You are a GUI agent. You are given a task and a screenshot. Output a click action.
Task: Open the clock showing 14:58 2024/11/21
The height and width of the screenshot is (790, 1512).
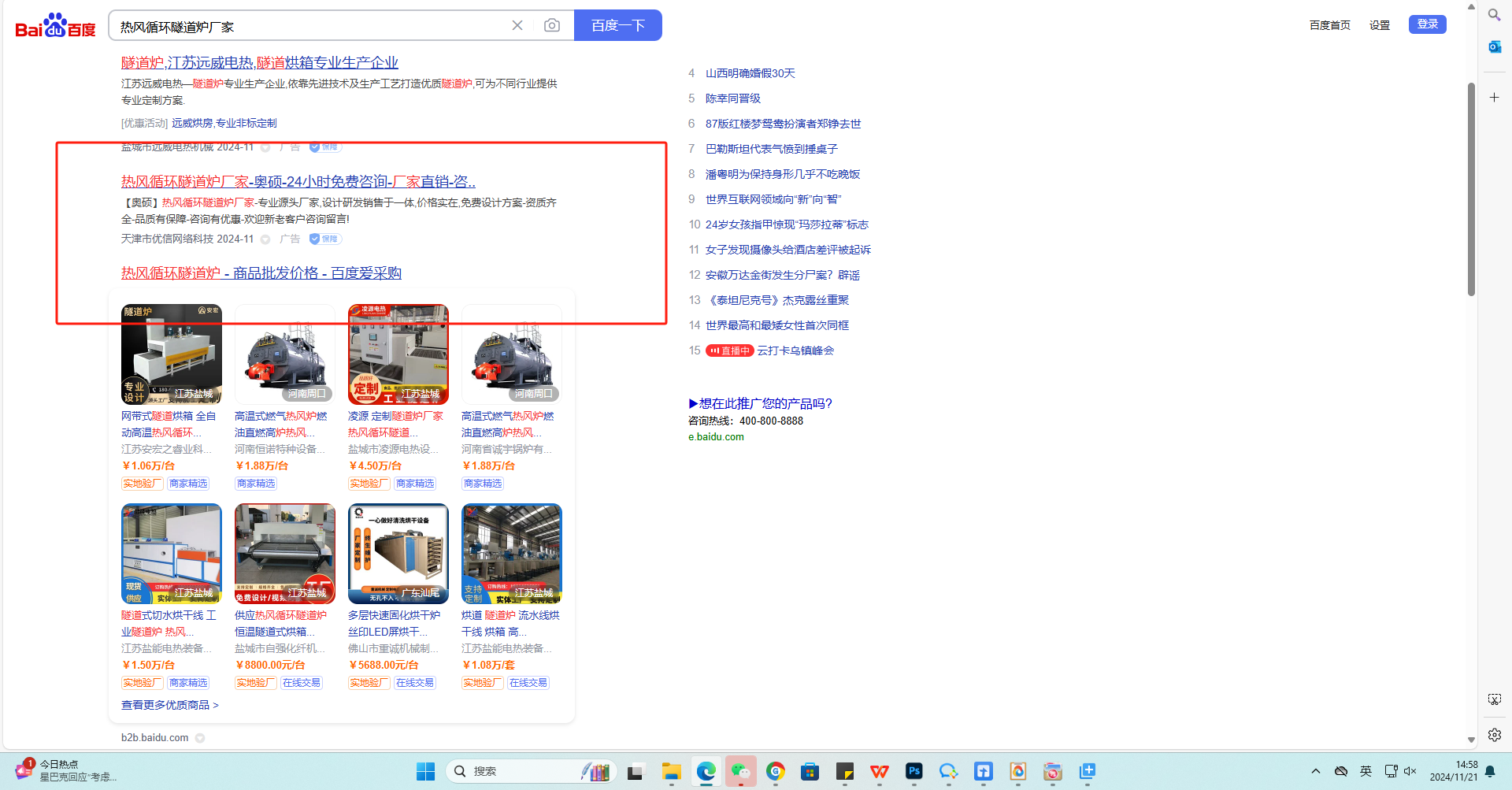(x=1454, y=771)
